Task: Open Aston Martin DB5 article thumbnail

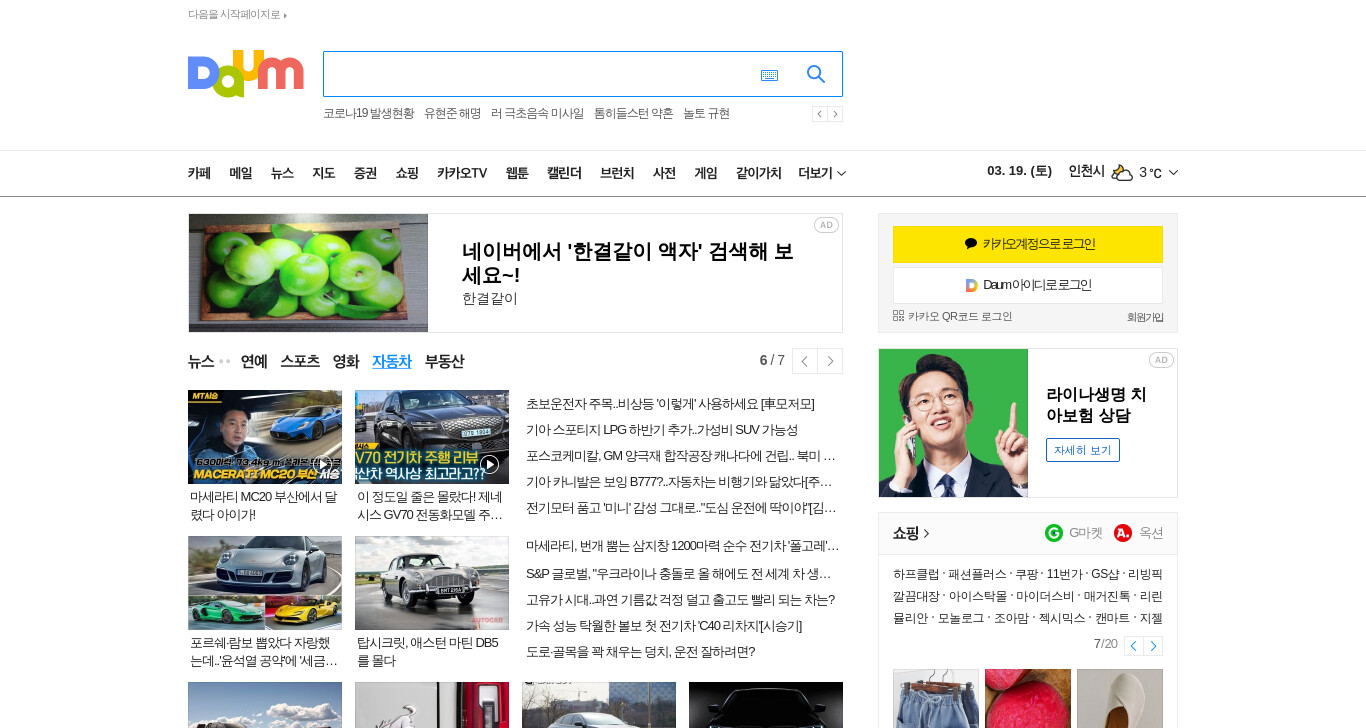Action: click(x=432, y=583)
